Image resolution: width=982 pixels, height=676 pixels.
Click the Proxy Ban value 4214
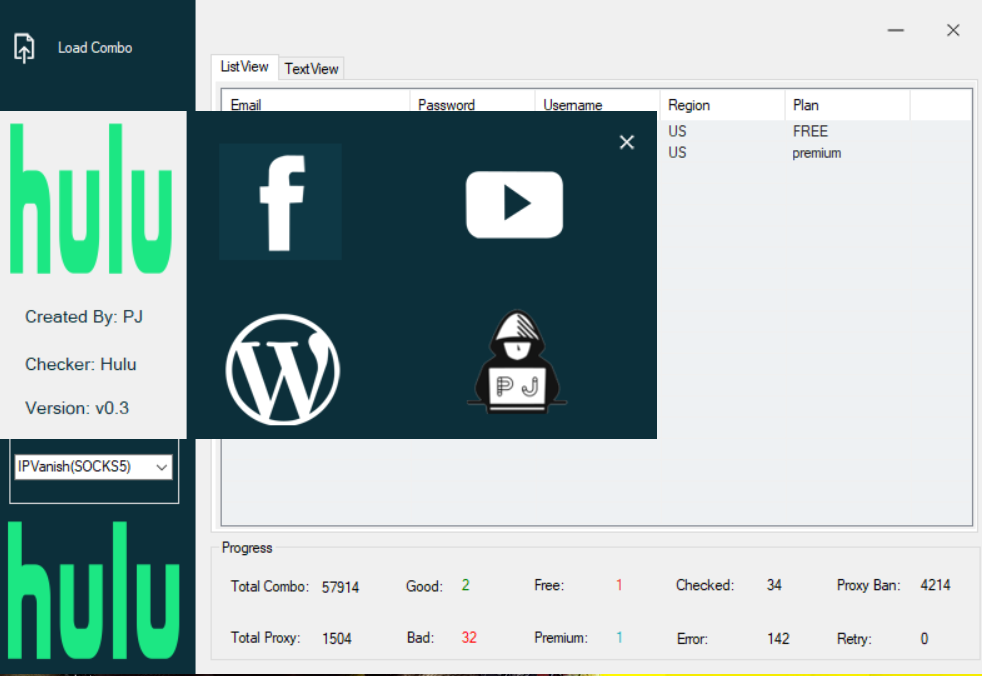pos(935,585)
